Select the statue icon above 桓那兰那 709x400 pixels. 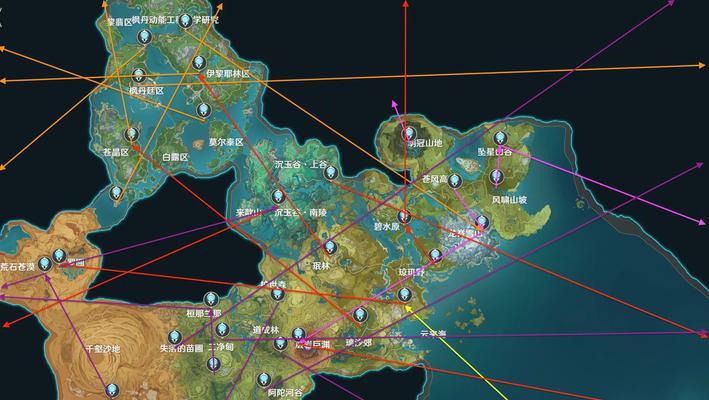211,299
